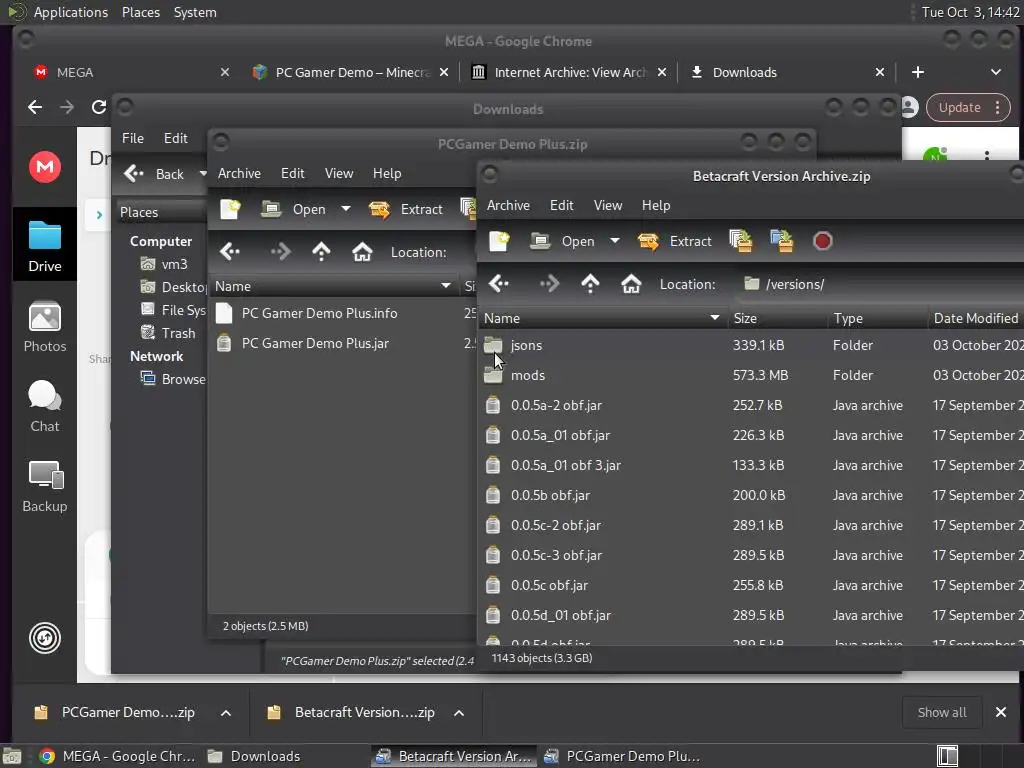Open the Applications menu in the top panel
The height and width of the screenshot is (768, 1024).
coord(71,12)
